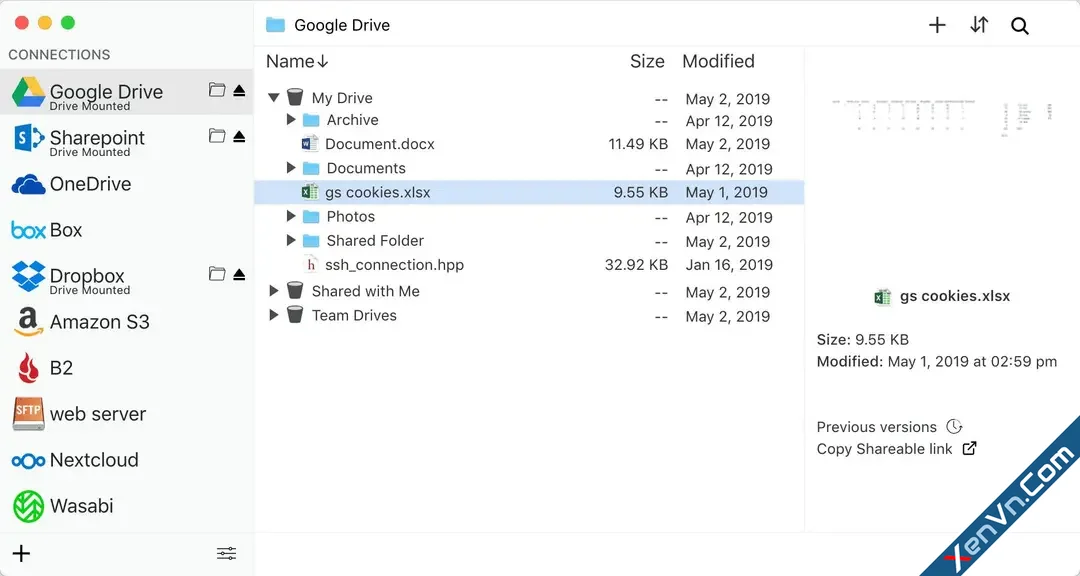1080x576 pixels.
Task: Reveal Sharepoint mounted folder in Finder
Action: click(217, 136)
